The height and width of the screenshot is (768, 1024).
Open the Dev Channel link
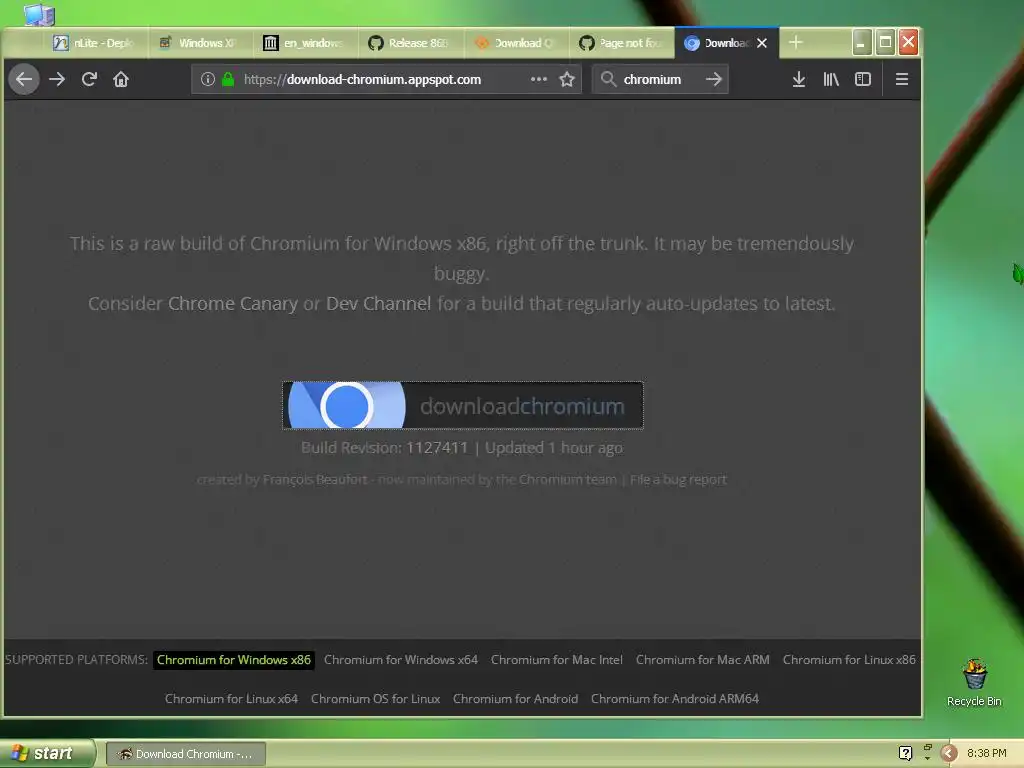378,304
